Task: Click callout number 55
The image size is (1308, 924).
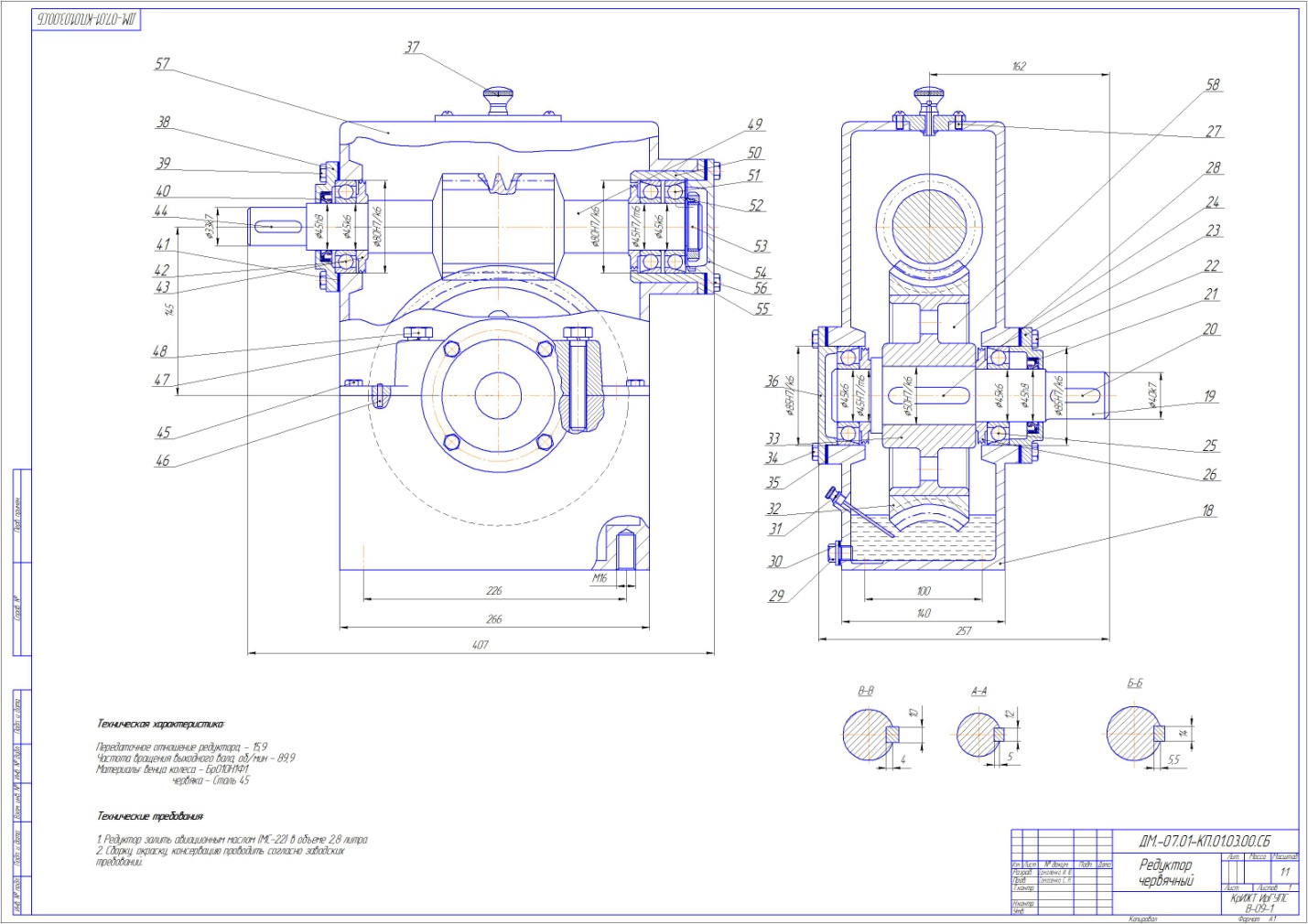Action: tap(762, 309)
